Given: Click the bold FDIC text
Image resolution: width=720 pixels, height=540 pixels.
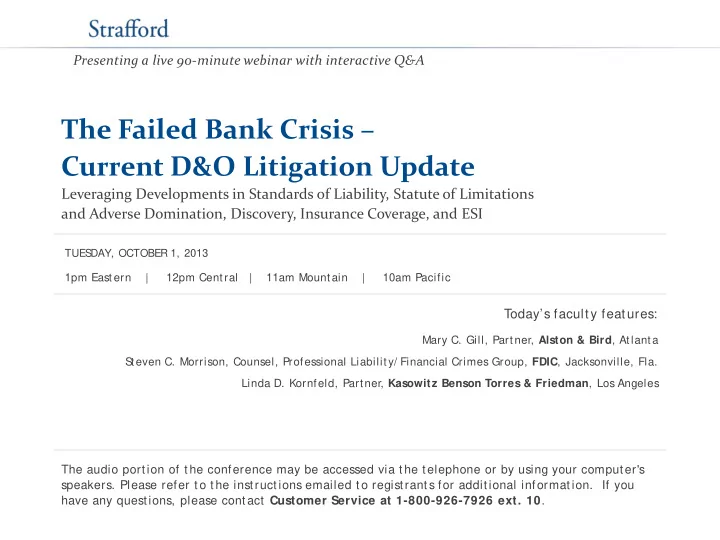Looking at the screenshot, I should pos(545,362).
